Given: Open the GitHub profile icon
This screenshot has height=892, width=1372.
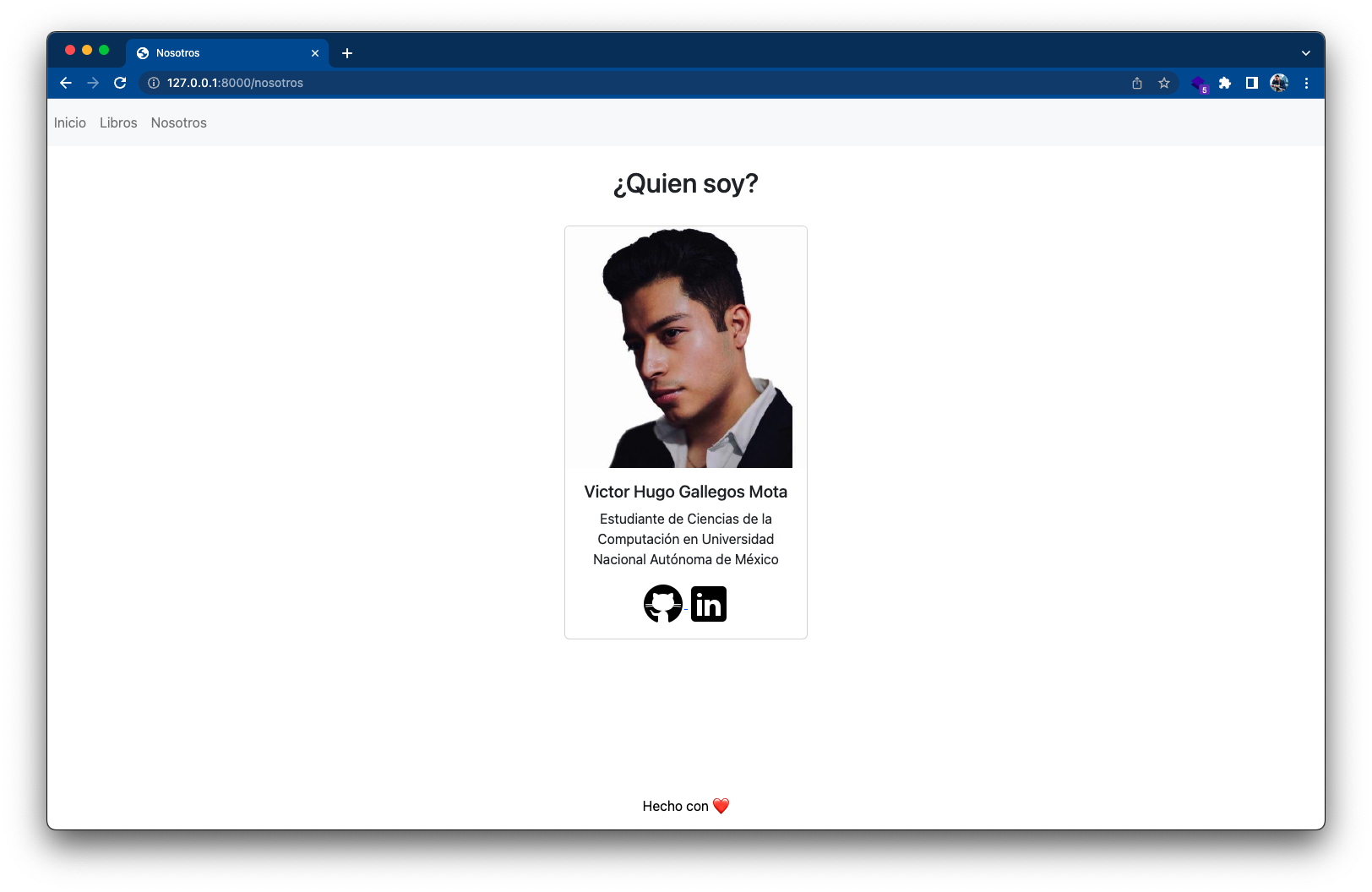Looking at the screenshot, I should (663, 603).
